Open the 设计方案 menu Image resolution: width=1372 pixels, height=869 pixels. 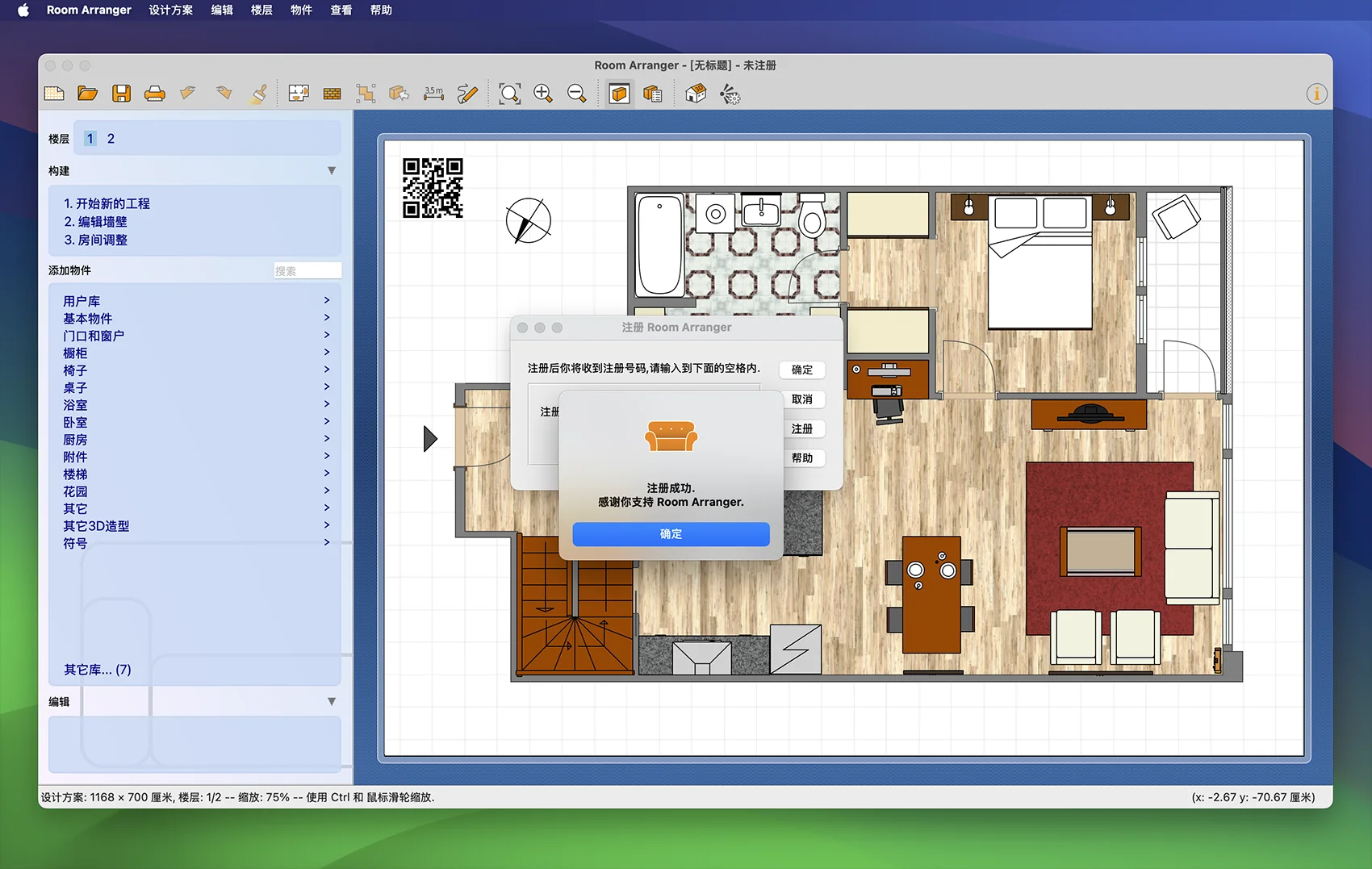(x=171, y=10)
